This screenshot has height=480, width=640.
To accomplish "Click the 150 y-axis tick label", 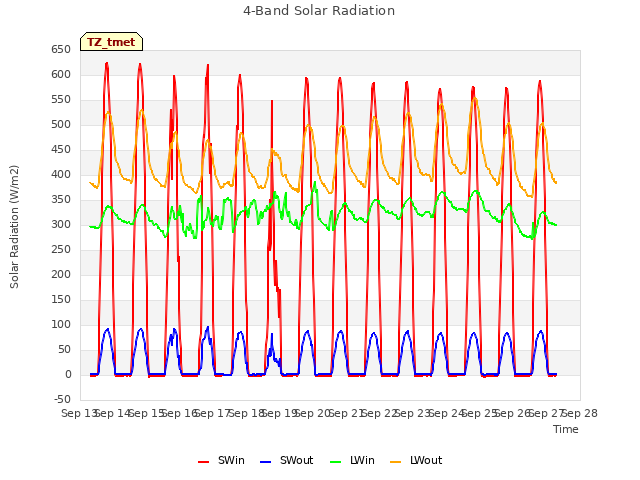I will [x=61, y=300].
